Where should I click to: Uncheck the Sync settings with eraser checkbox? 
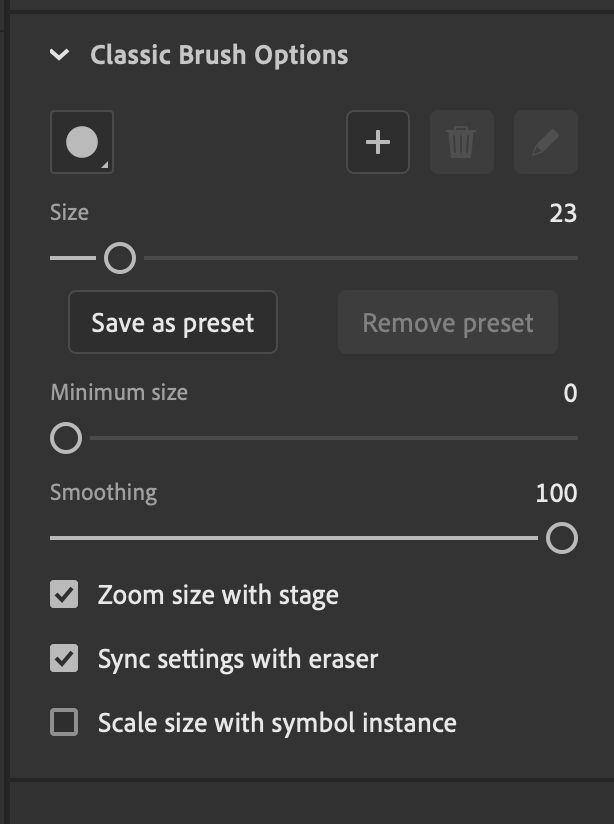coord(64,659)
